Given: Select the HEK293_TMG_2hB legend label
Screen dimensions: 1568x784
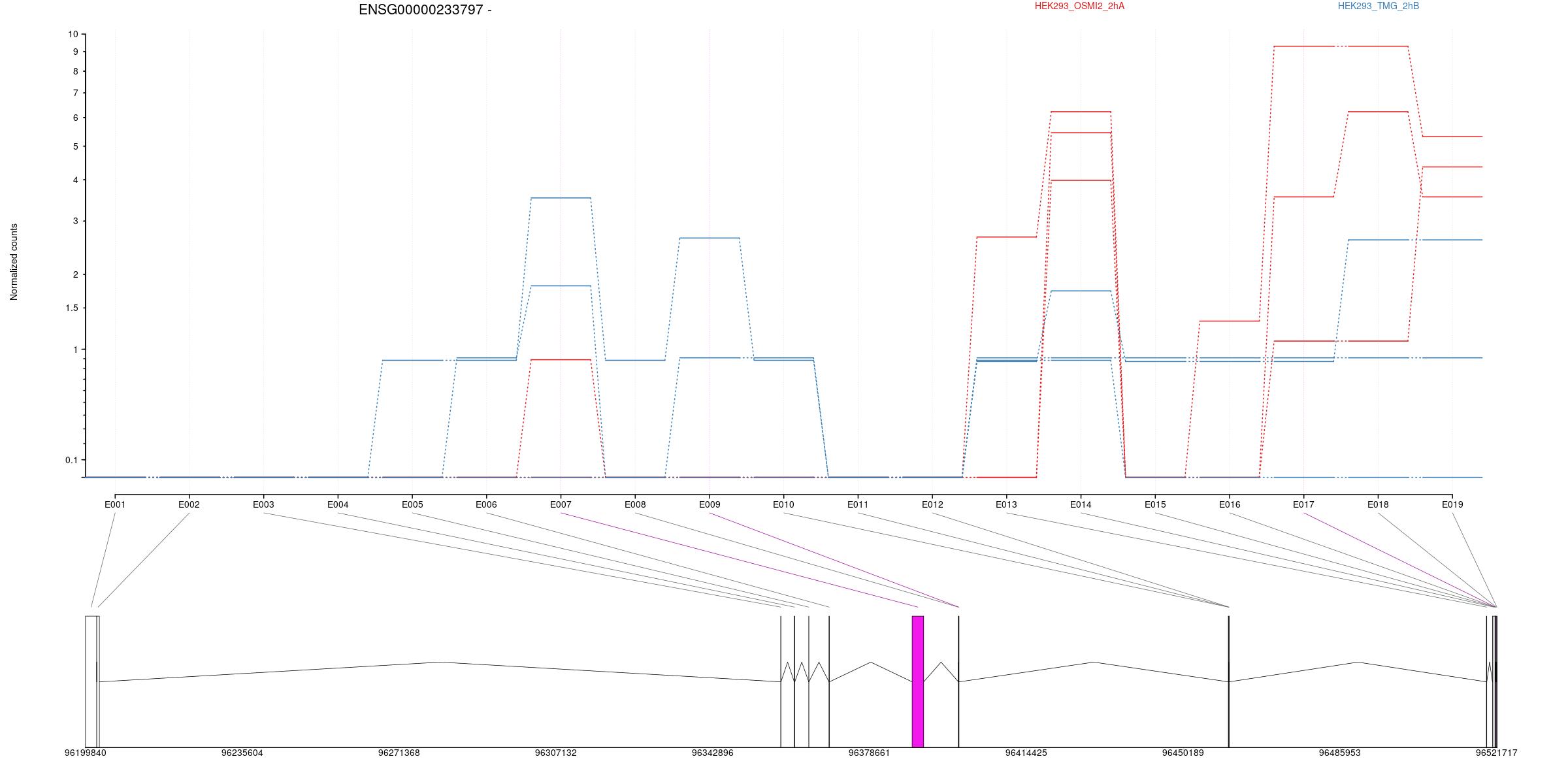Looking at the screenshot, I should point(1379,6).
